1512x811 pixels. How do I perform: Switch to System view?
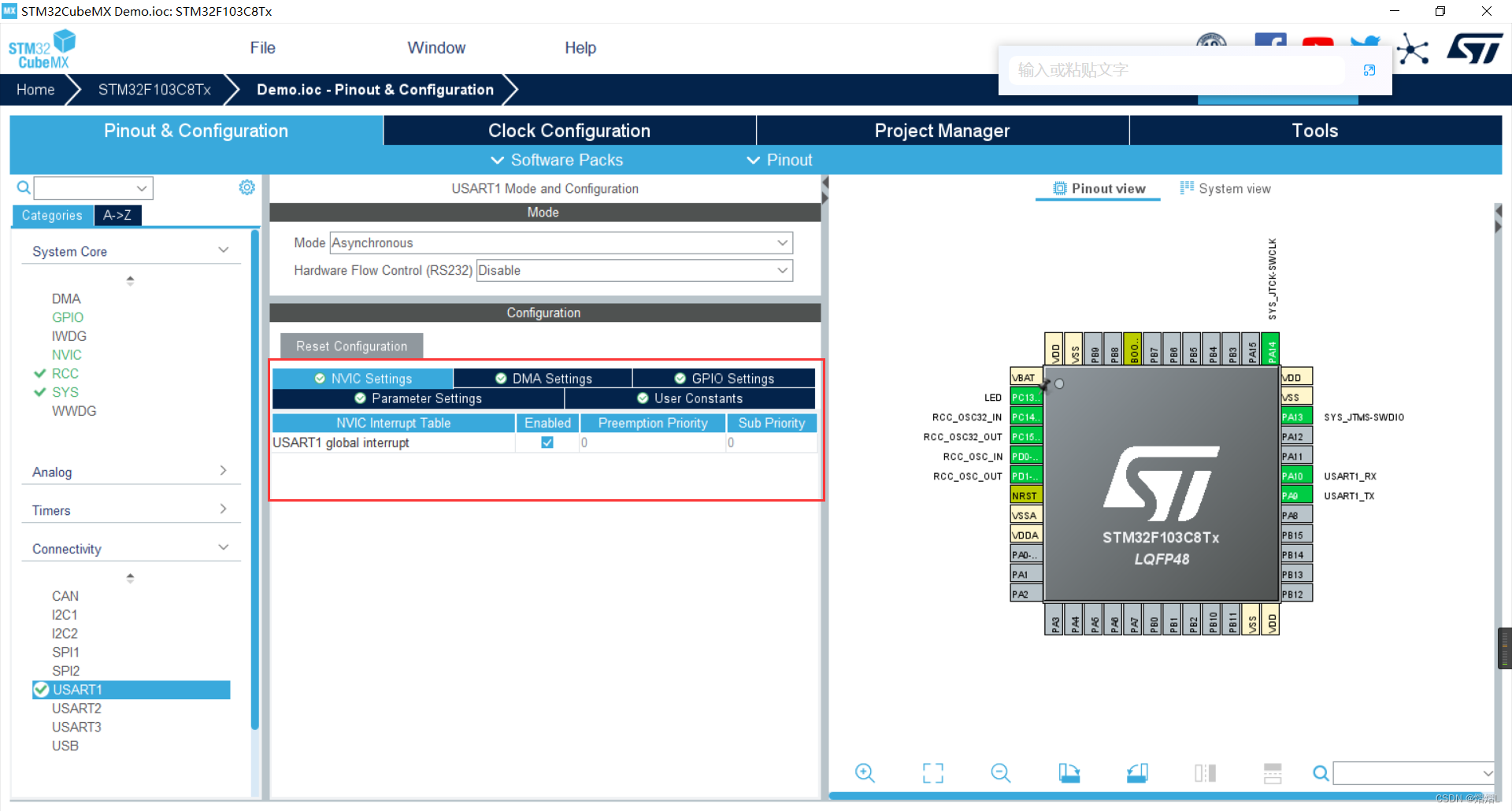point(1225,188)
